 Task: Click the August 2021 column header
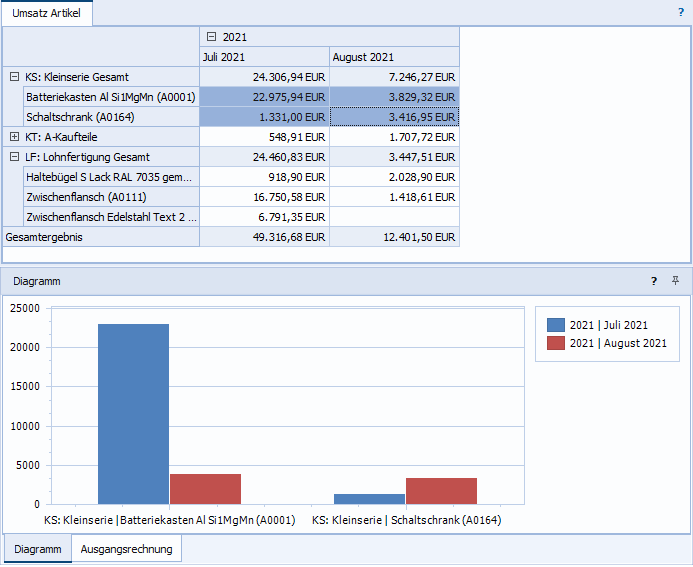point(394,57)
